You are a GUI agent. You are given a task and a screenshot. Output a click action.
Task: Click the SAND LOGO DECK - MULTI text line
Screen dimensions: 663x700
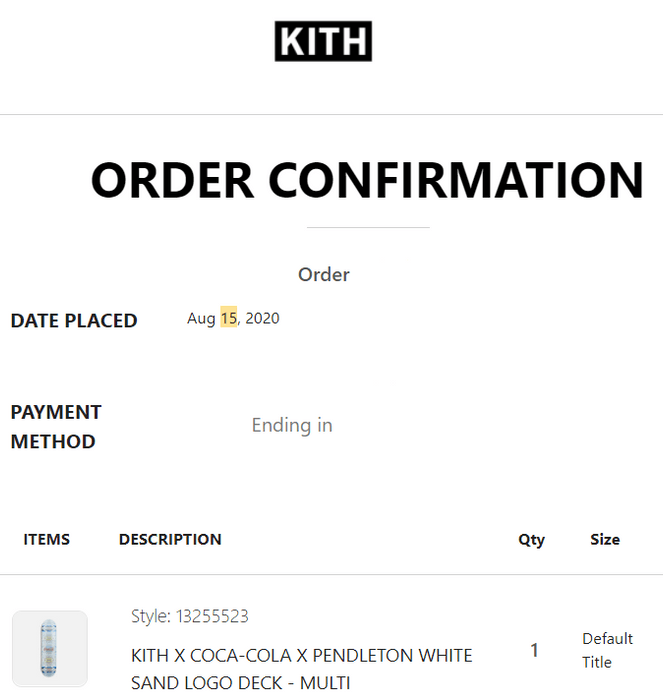pyautogui.click(x=241, y=683)
